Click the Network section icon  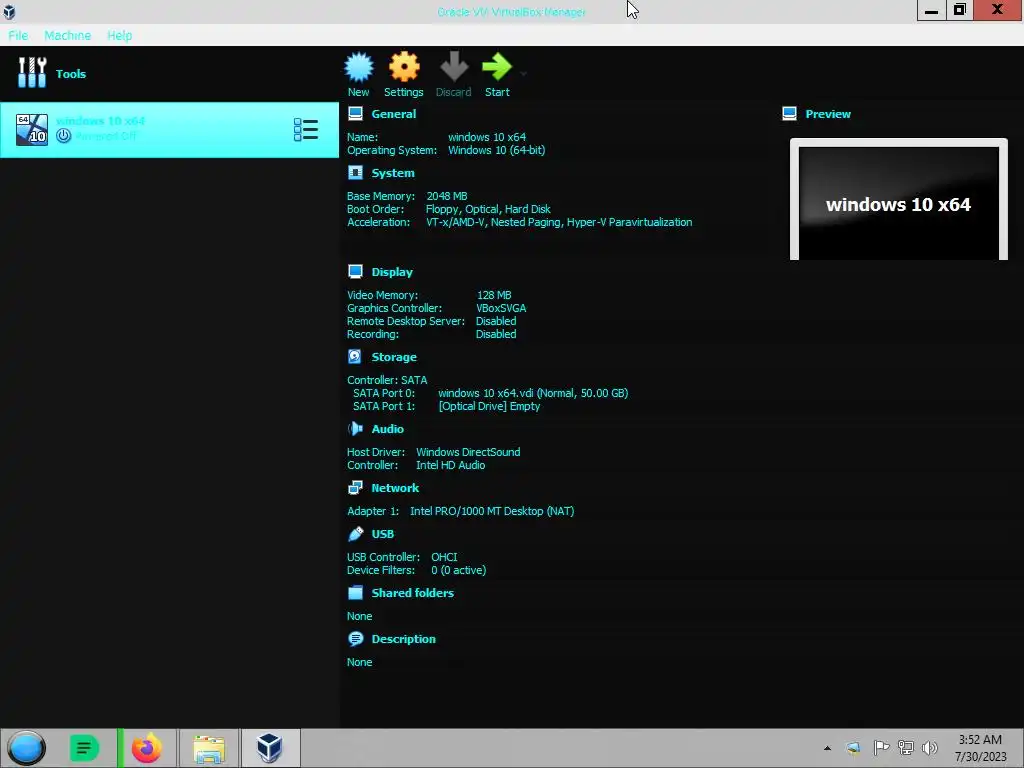[355, 488]
